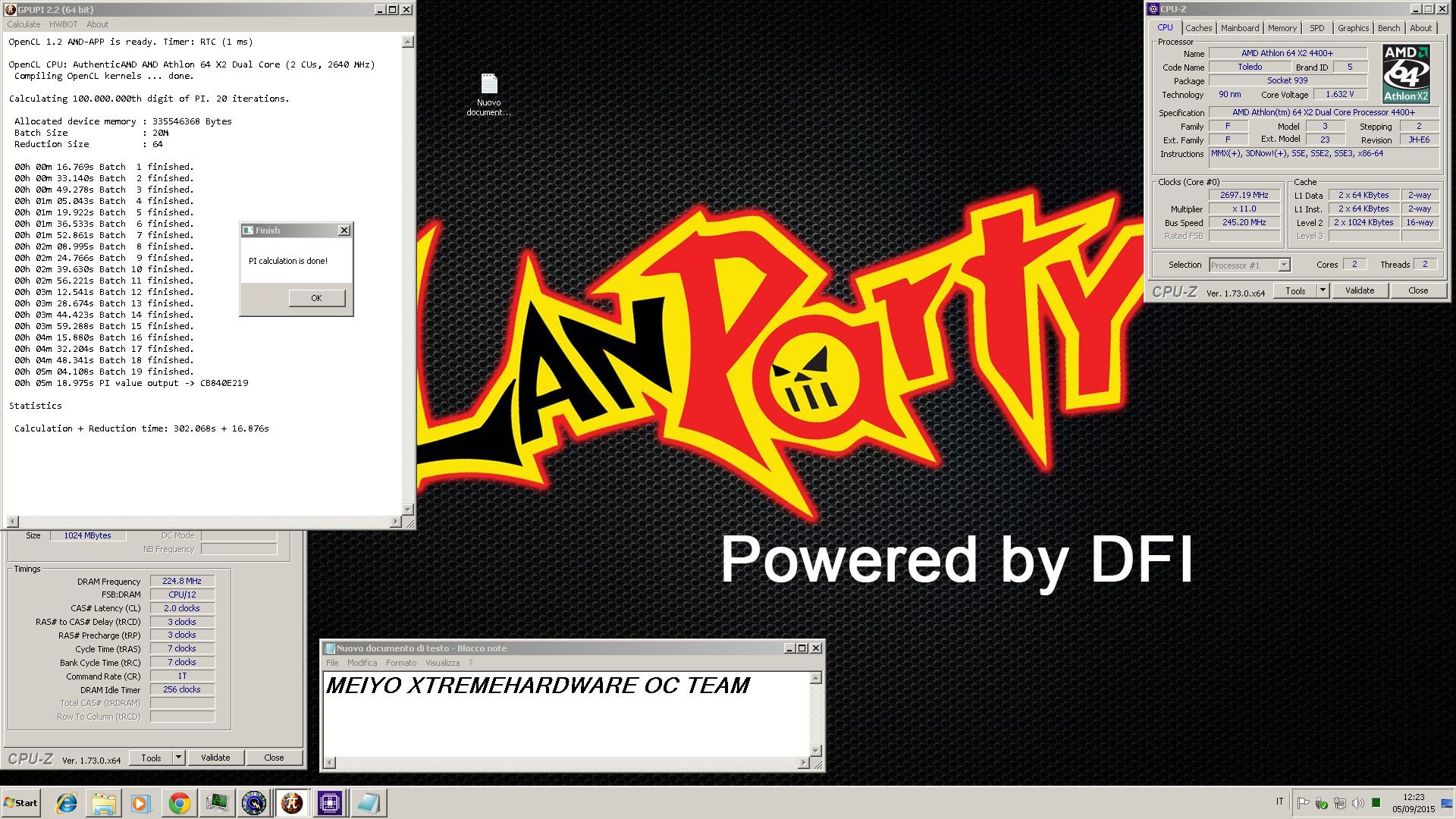
Task: Open the volume speaker tray icon
Action: 1358,803
